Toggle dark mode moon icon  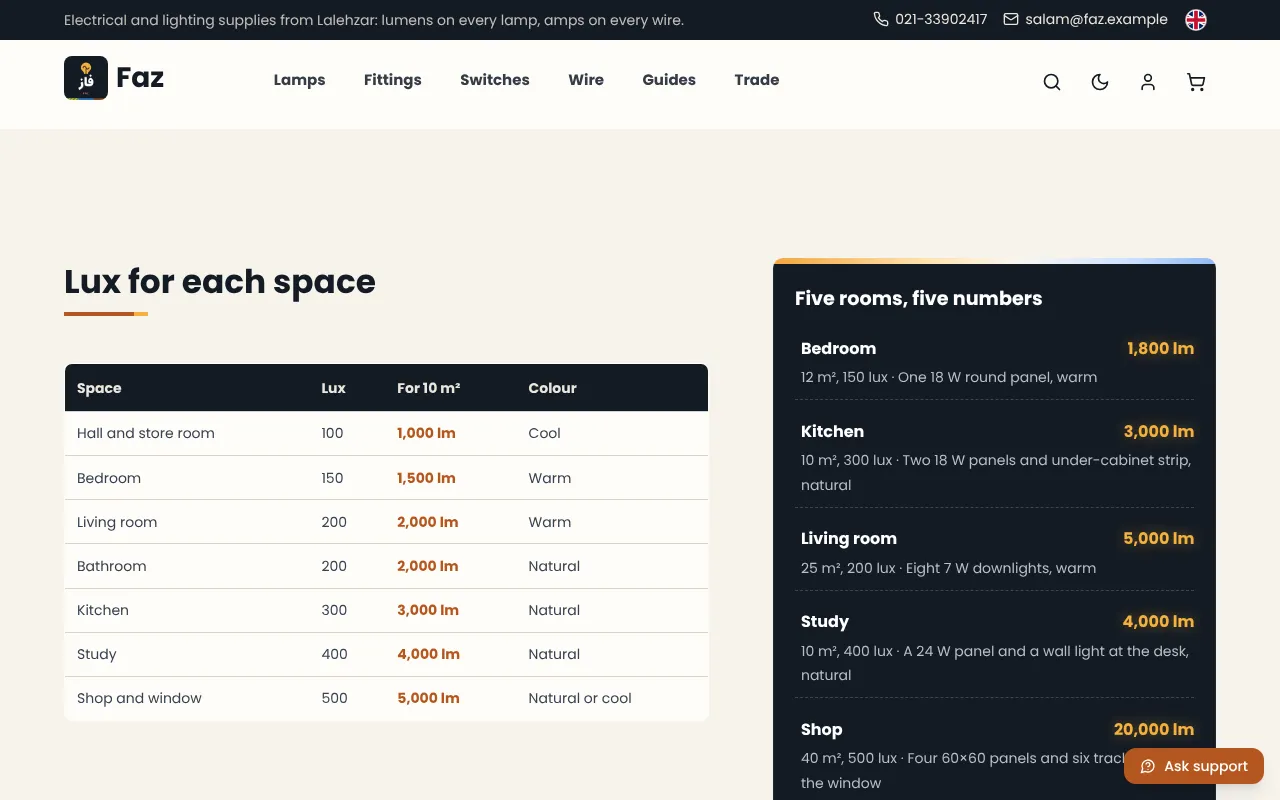pos(1100,82)
